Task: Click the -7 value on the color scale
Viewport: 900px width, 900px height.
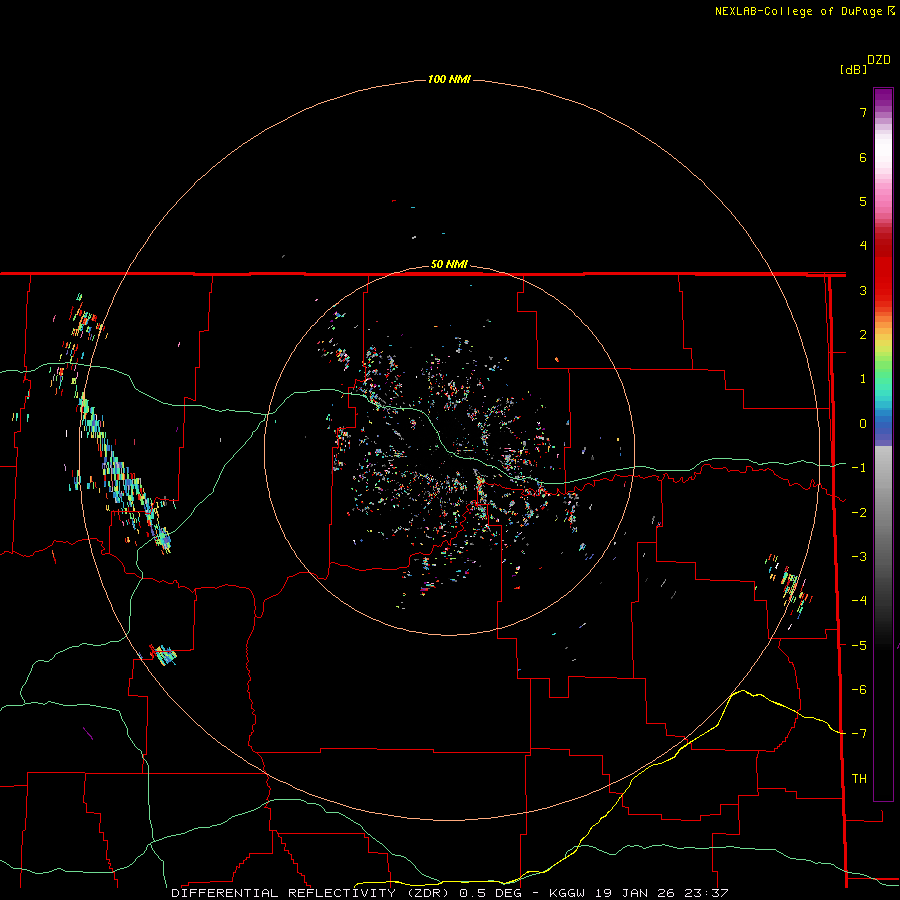Action: pos(859,734)
